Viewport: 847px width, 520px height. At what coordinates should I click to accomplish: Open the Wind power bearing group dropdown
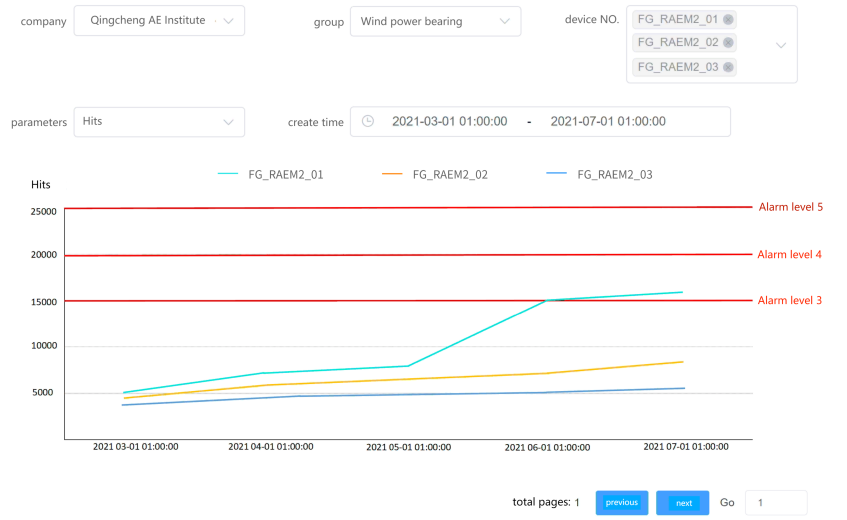435,22
